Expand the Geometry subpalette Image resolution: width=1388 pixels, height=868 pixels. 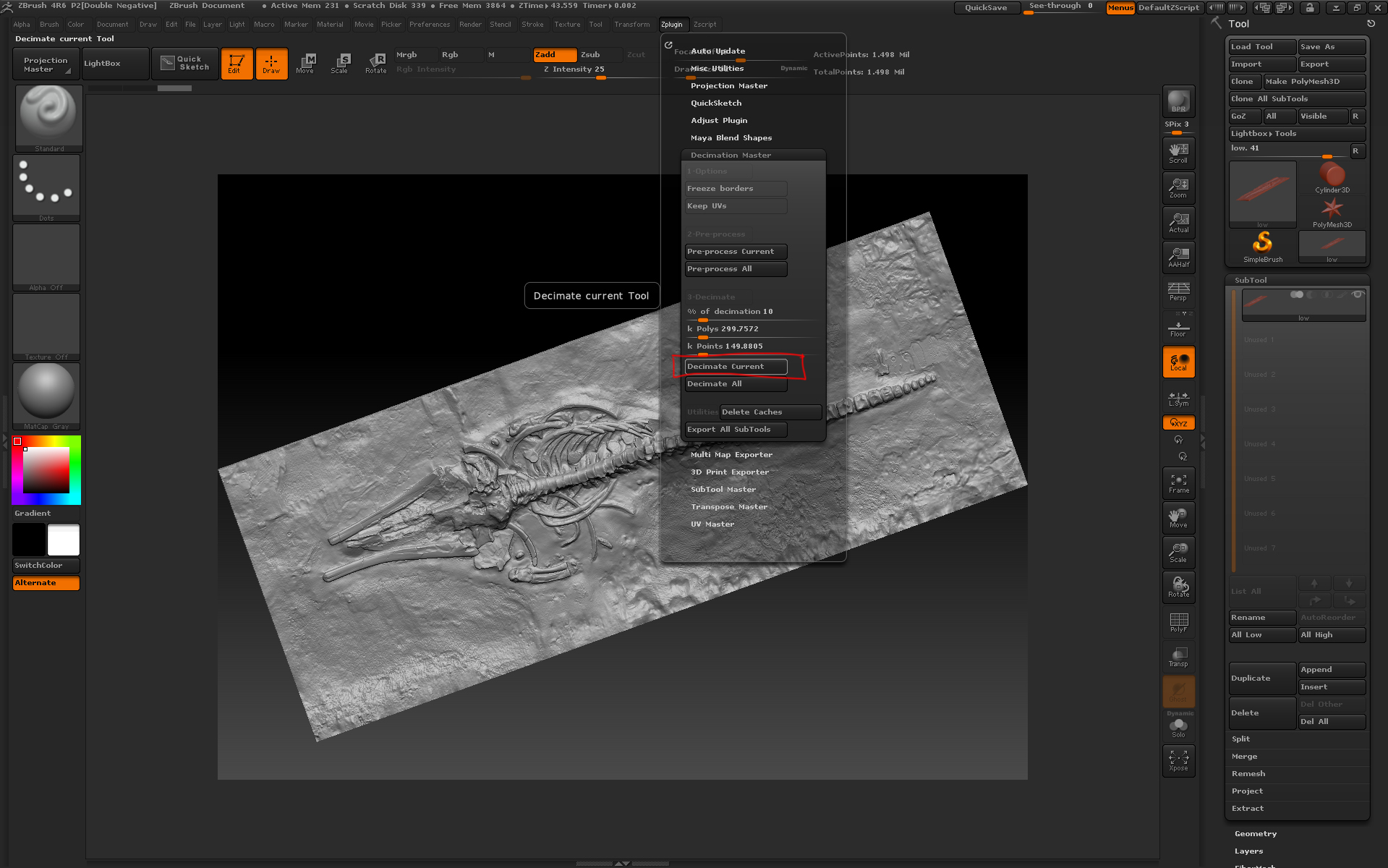(x=1255, y=833)
